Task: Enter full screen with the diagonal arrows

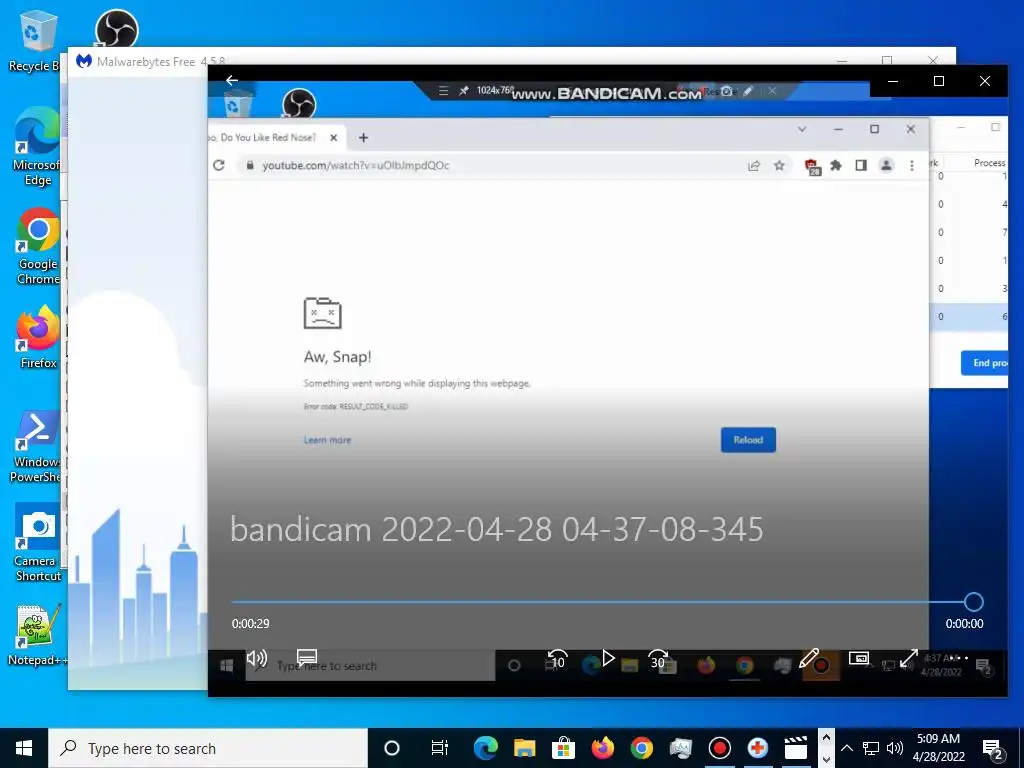Action: coord(908,658)
